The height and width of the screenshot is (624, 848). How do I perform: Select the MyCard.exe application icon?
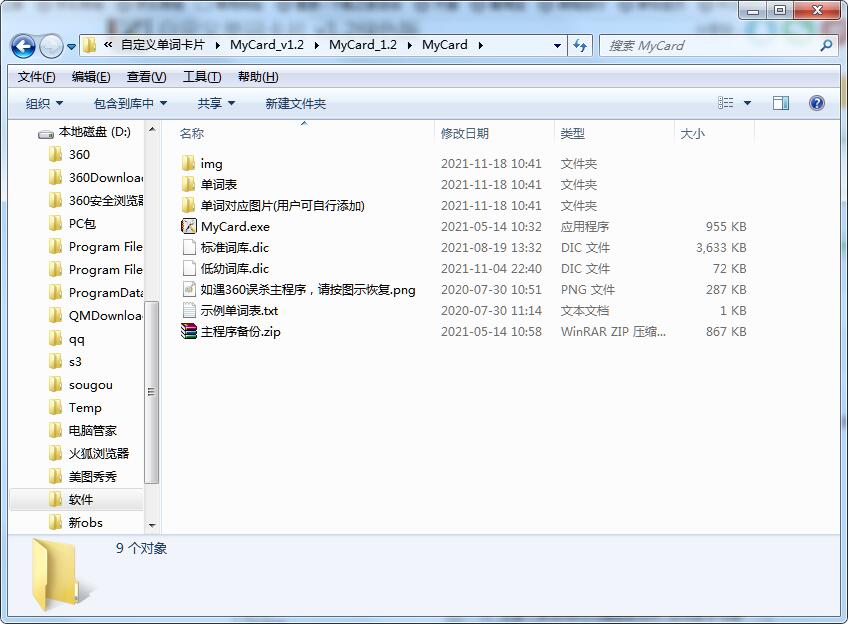(x=188, y=226)
